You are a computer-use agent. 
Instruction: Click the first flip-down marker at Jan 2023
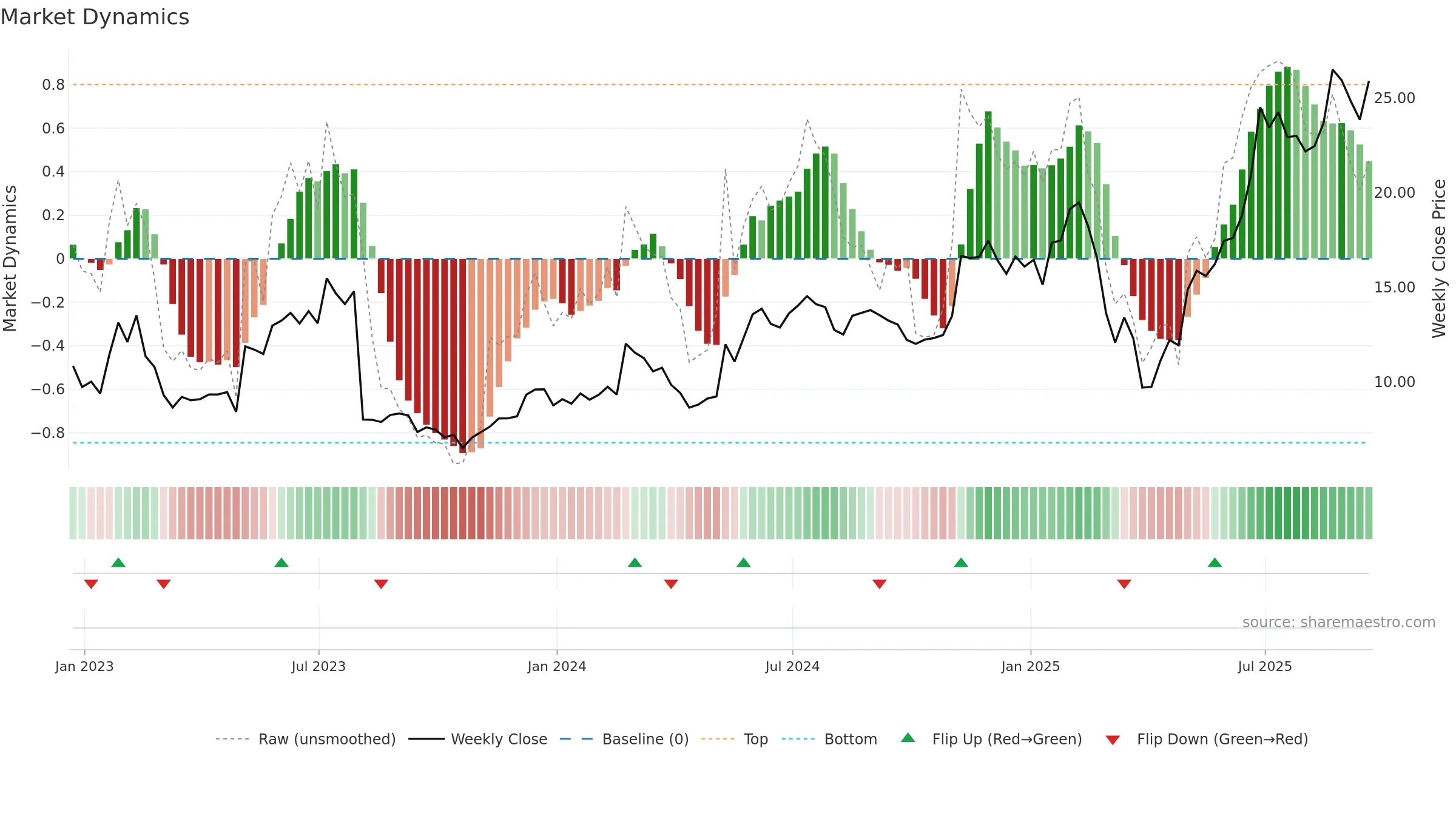(91, 584)
